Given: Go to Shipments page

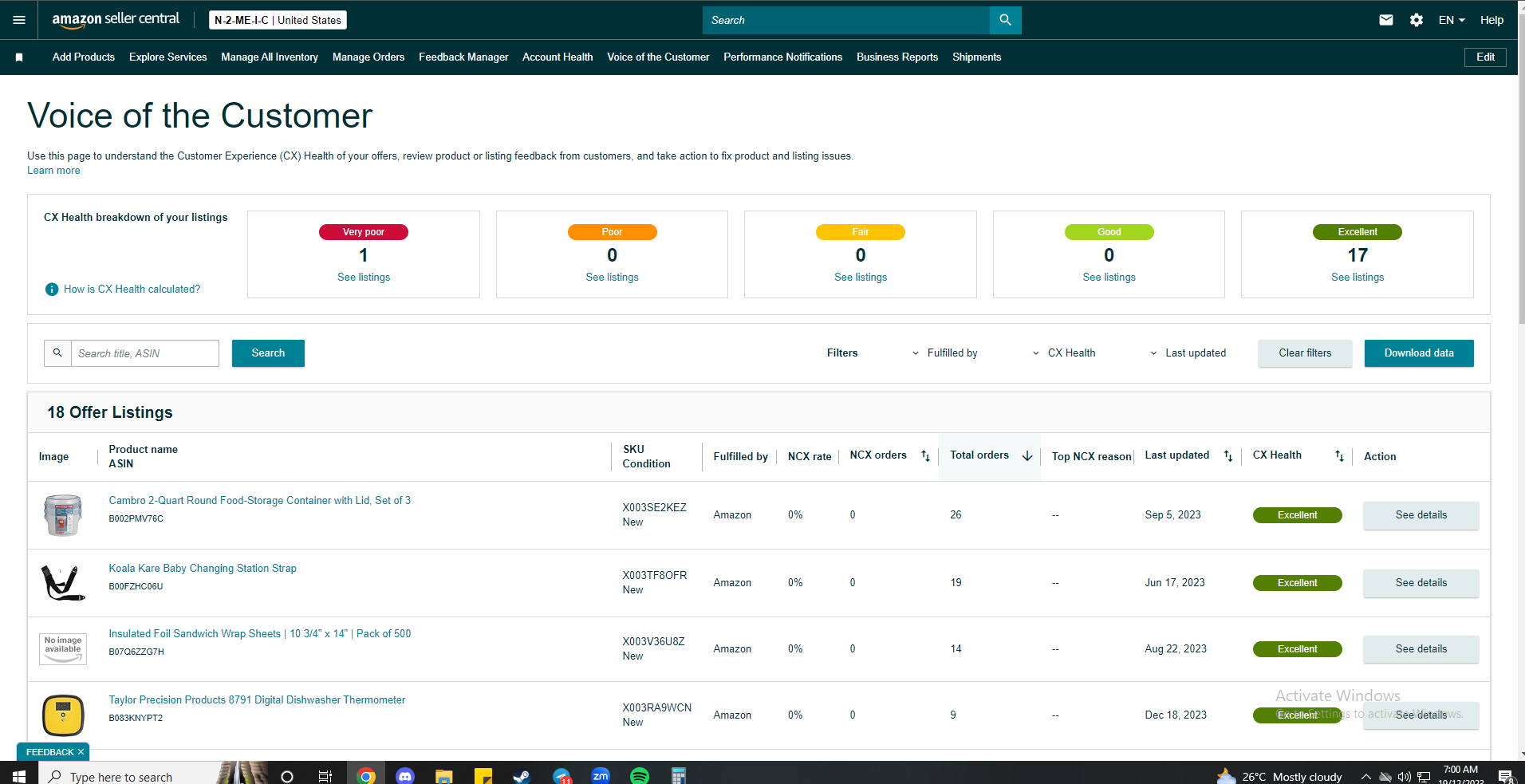Looking at the screenshot, I should click(977, 57).
